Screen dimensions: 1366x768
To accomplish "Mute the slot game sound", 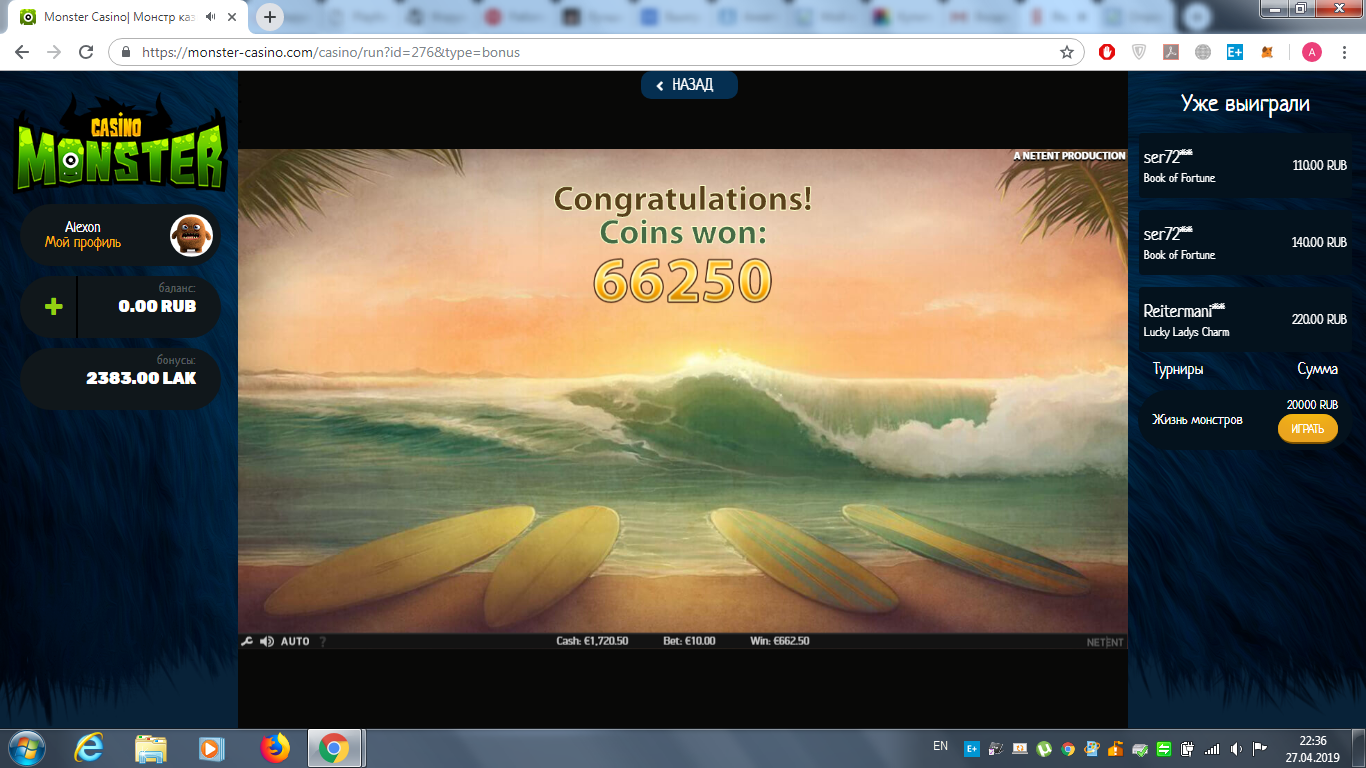I will (x=266, y=641).
